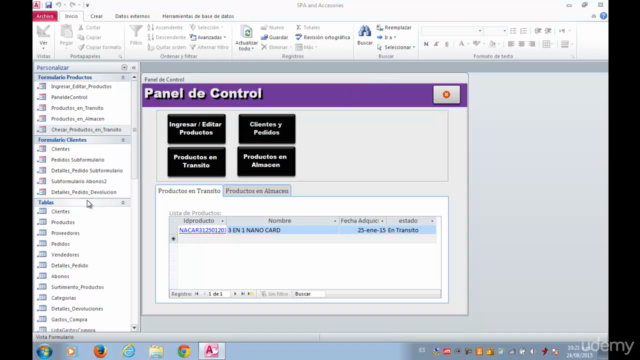Open Pedidos Subformulario in navigation pane
640x360 pixels.
(78, 160)
